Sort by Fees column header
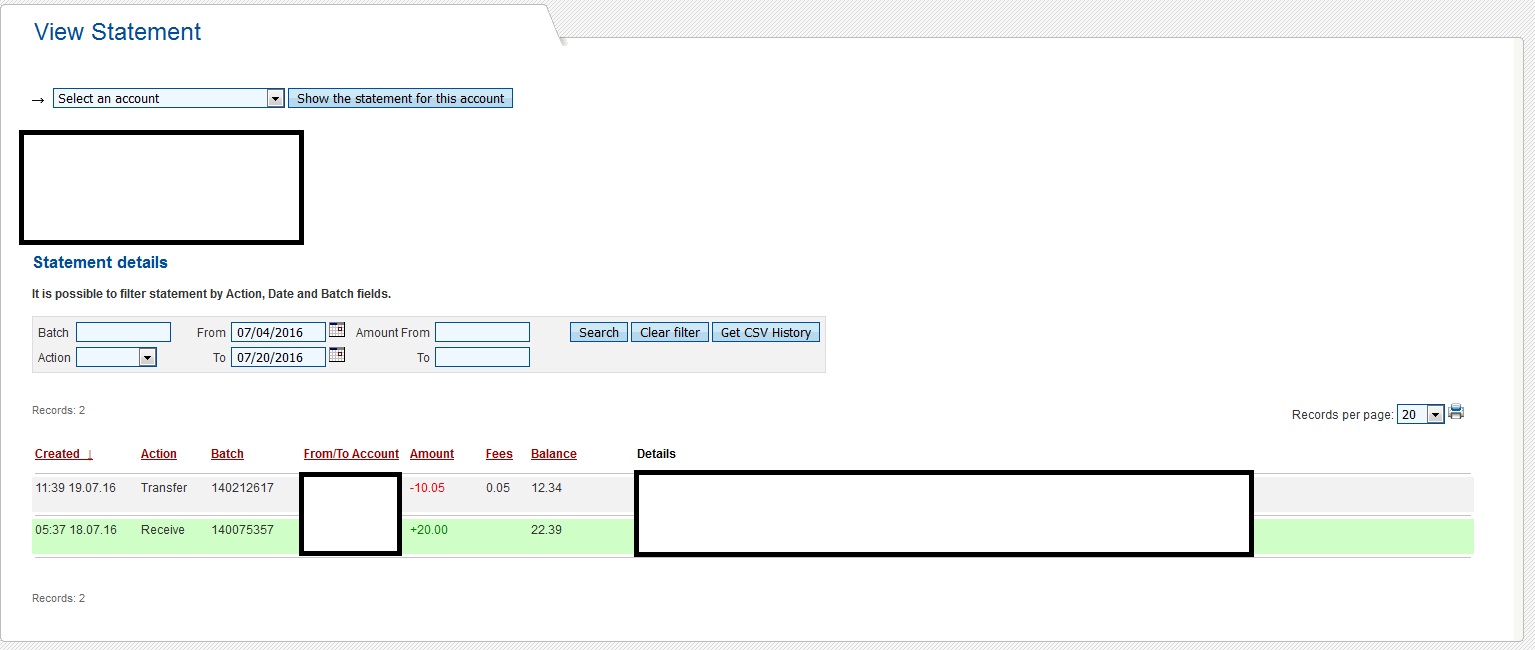1535x650 pixels. coord(499,454)
